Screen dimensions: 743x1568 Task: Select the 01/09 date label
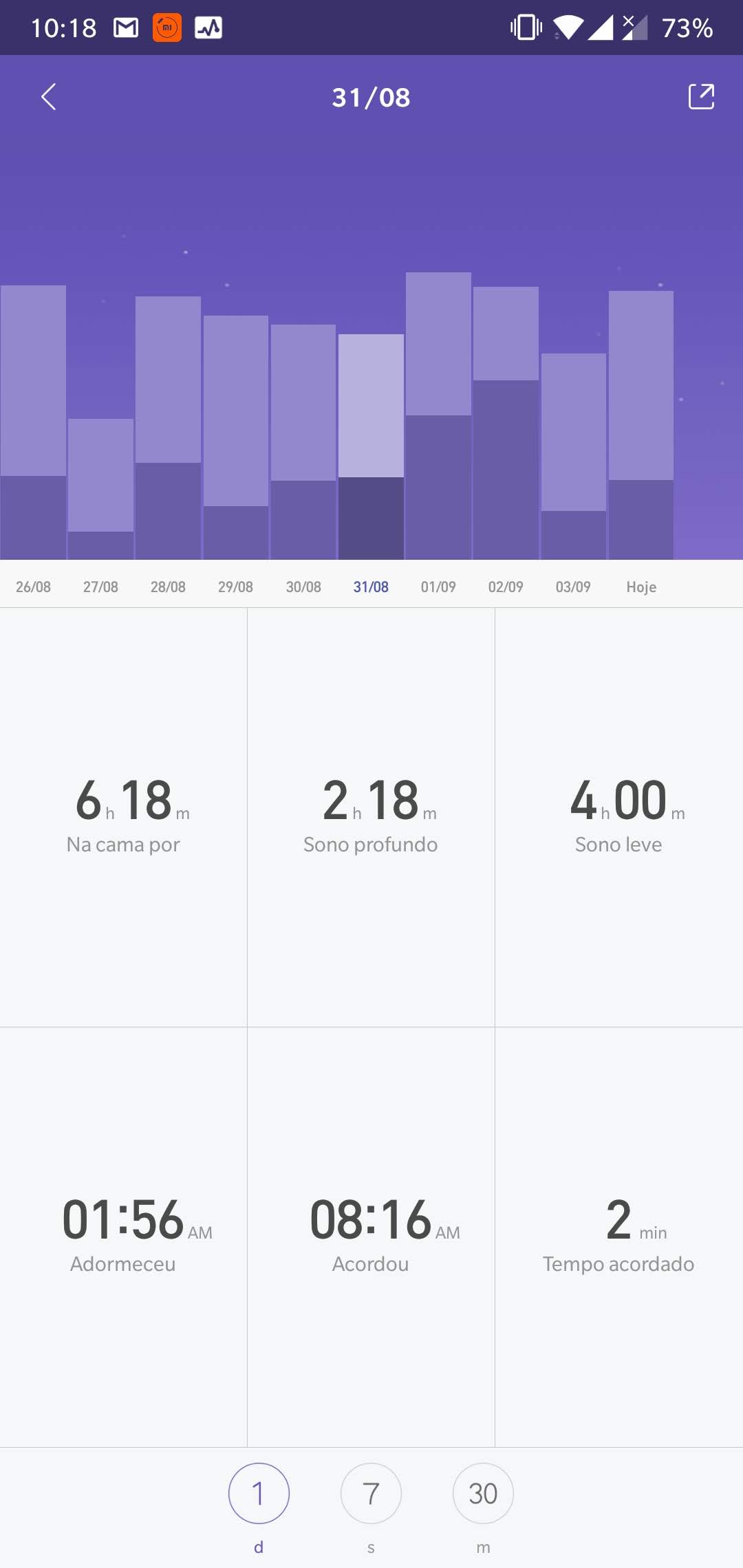pyautogui.click(x=438, y=587)
